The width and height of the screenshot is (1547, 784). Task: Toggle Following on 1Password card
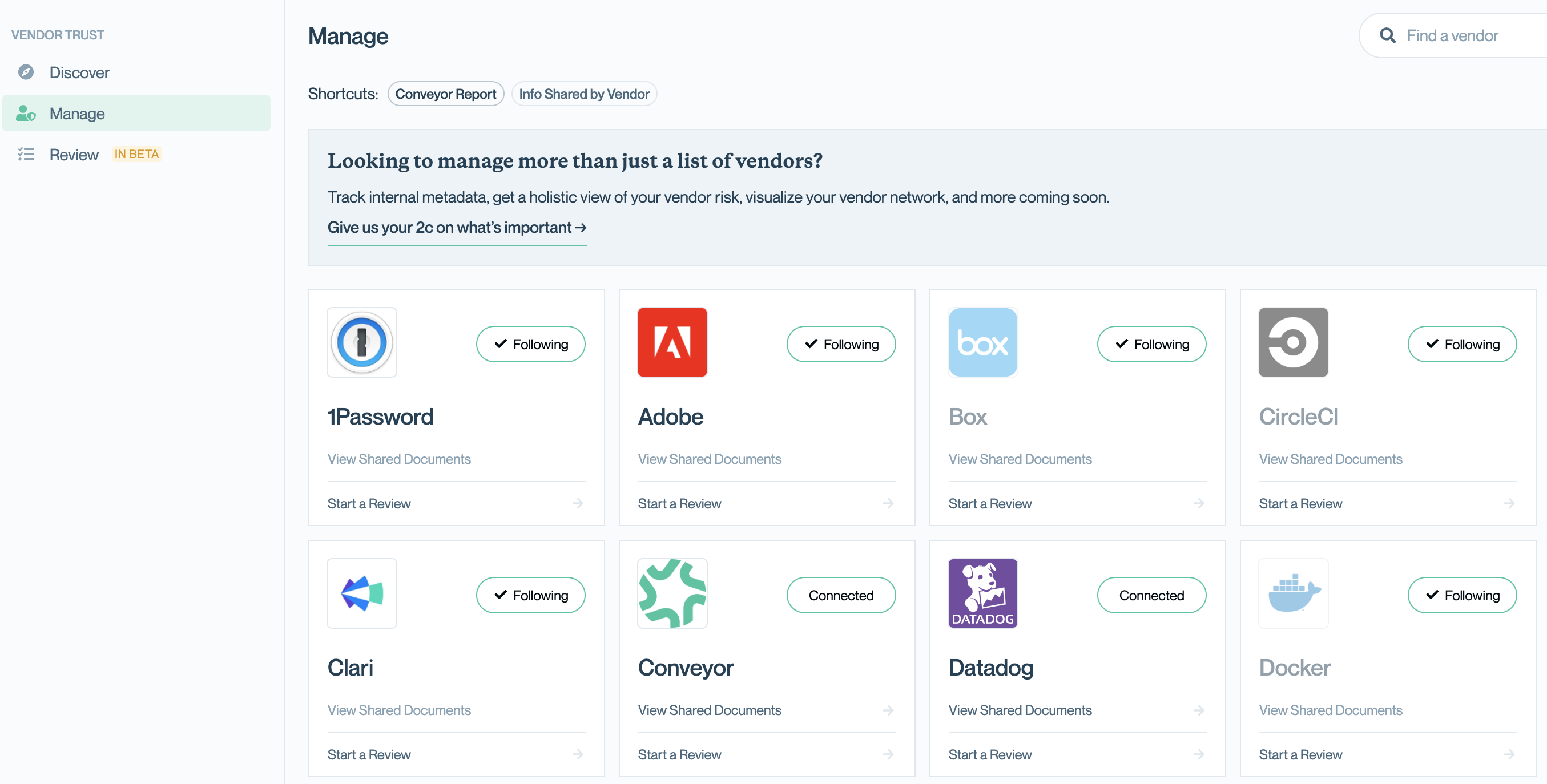[x=530, y=344]
